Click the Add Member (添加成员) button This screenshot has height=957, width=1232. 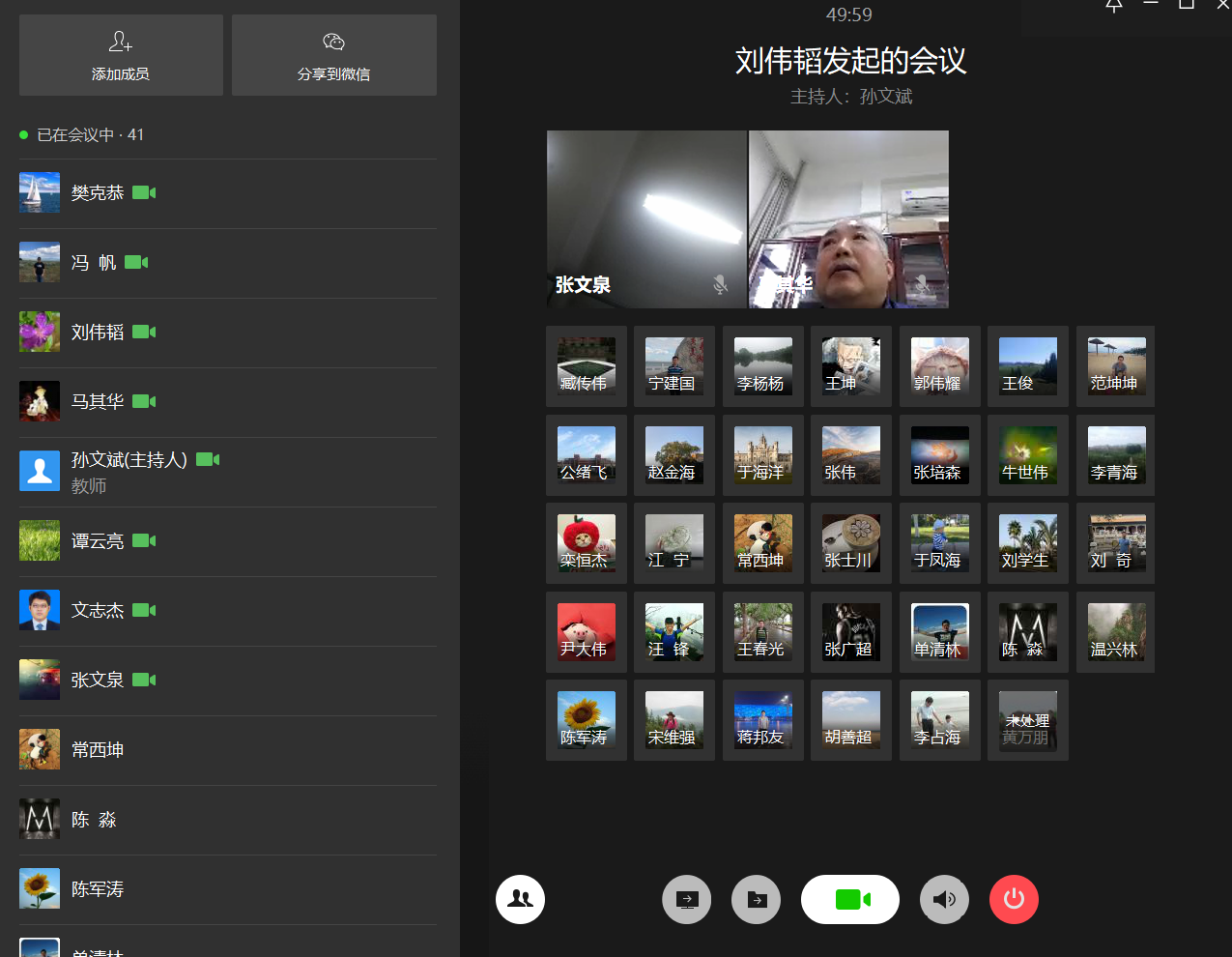point(121,55)
